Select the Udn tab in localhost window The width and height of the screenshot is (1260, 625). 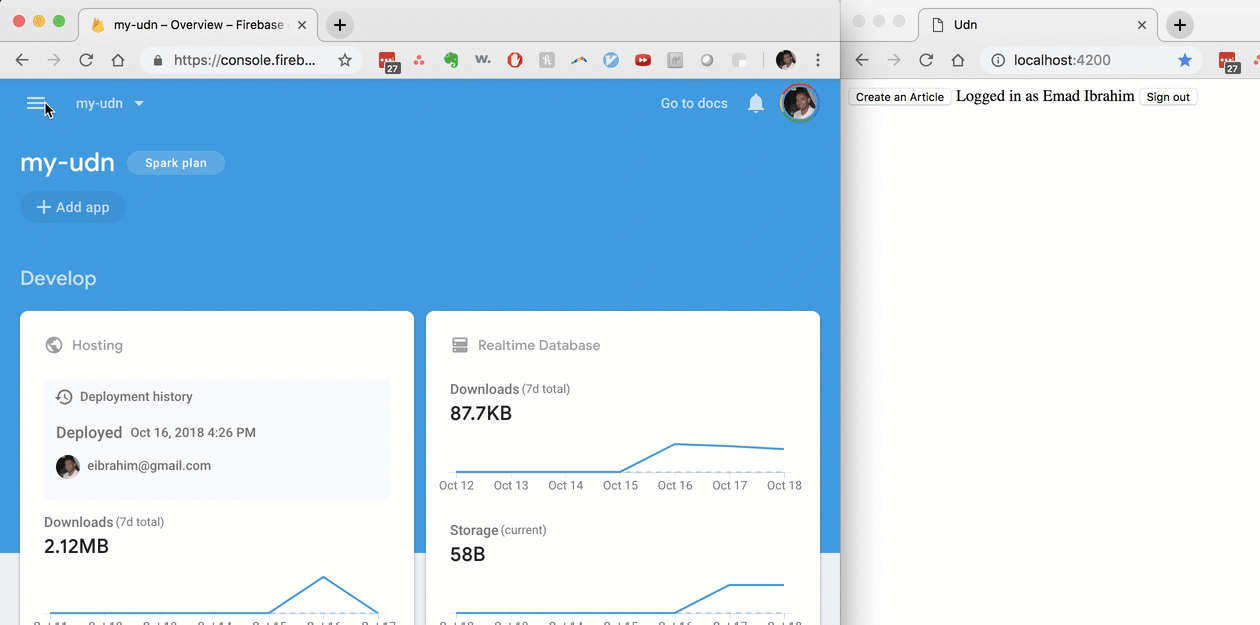[x=1036, y=24]
